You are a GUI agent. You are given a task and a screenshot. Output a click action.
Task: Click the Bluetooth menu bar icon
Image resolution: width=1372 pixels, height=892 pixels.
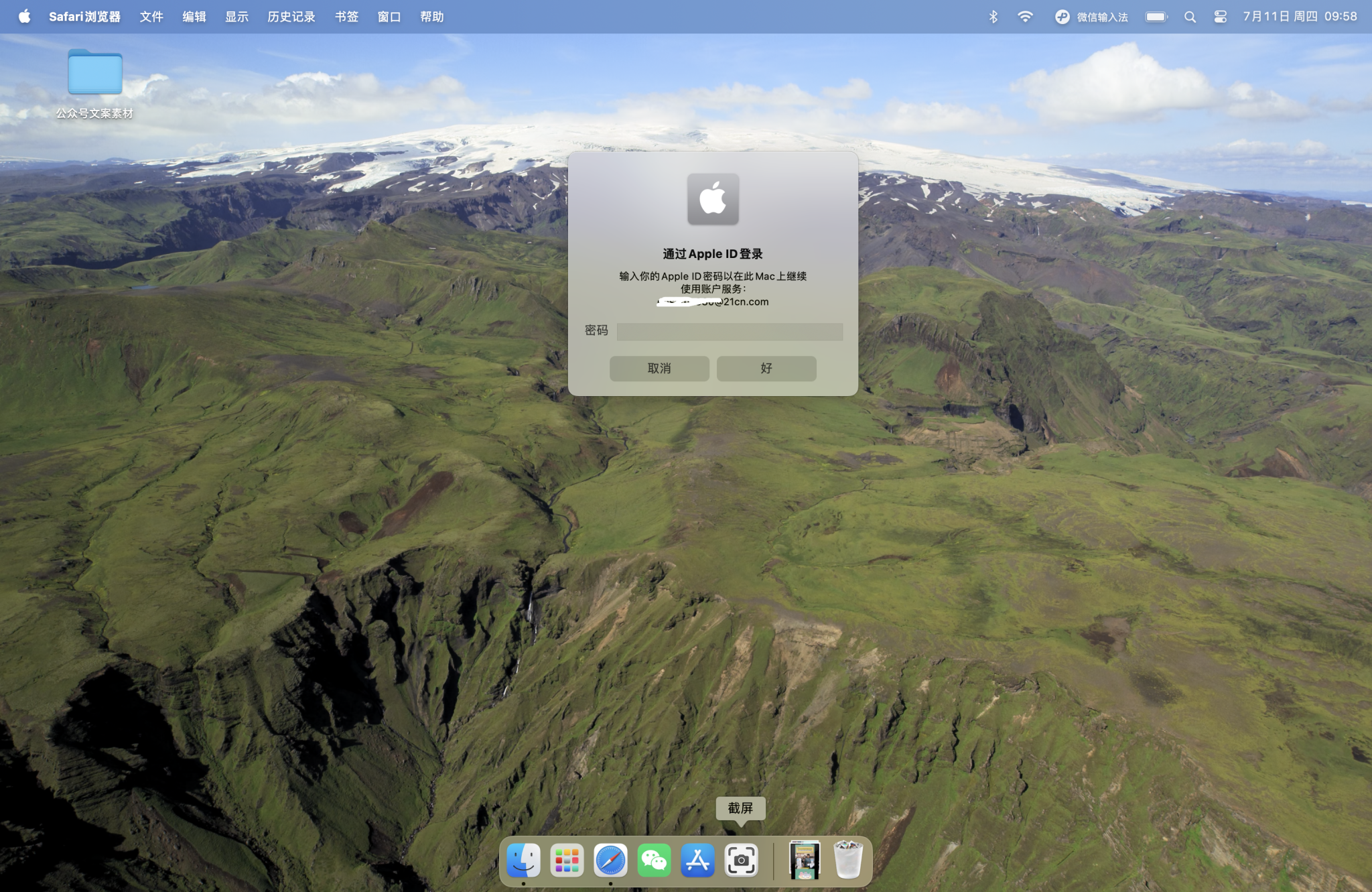[993, 17]
